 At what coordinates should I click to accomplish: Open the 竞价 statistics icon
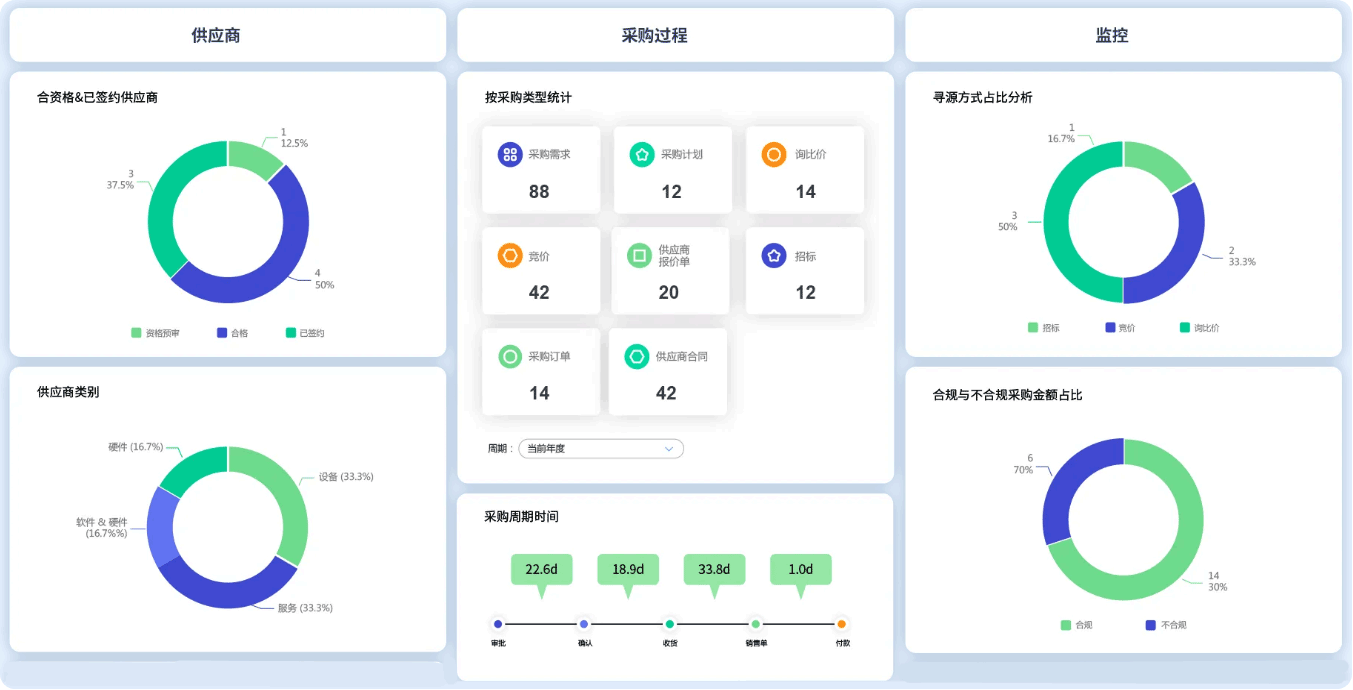pyautogui.click(x=509, y=255)
